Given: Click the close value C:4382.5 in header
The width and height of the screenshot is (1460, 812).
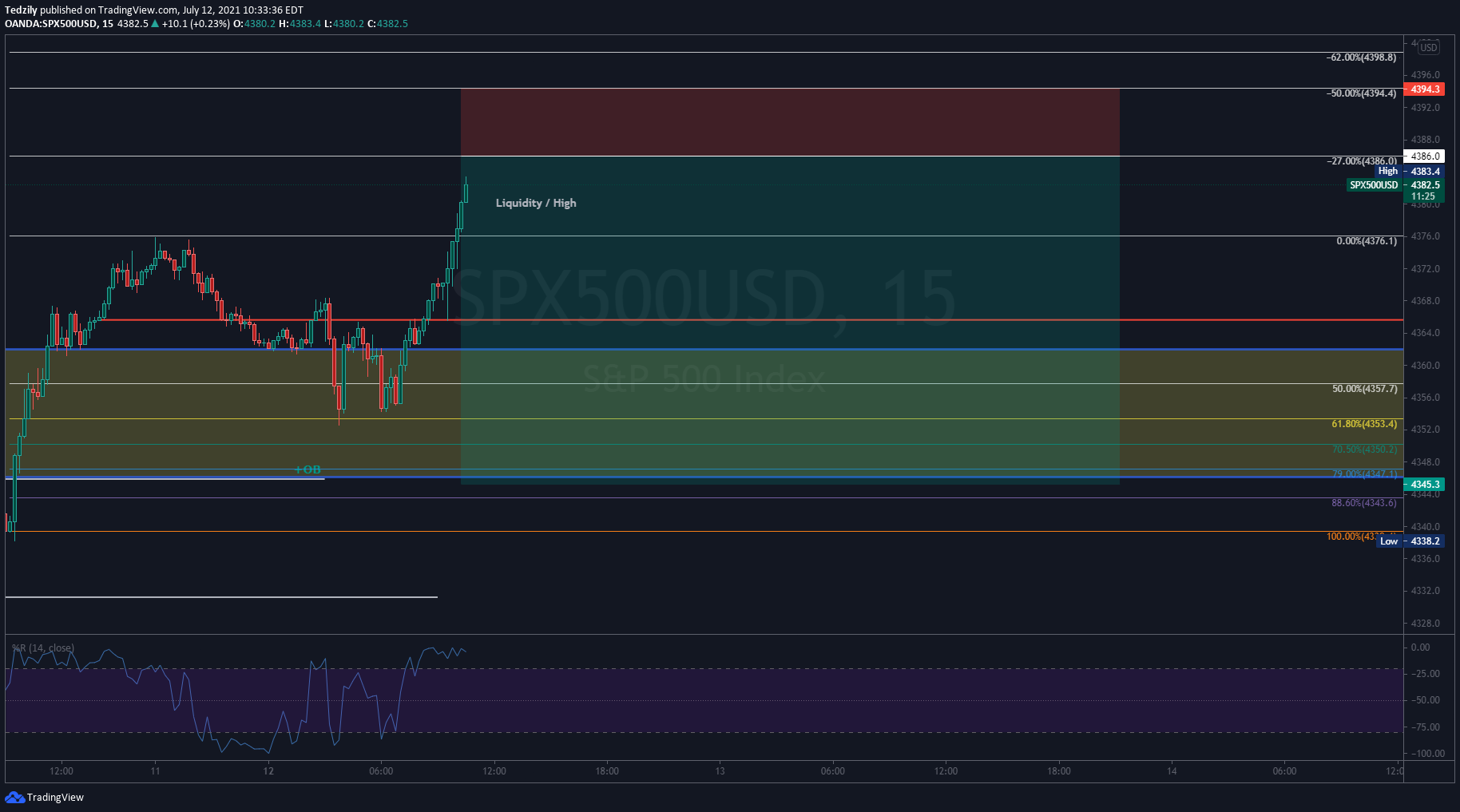Looking at the screenshot, I should coord(387,24).
